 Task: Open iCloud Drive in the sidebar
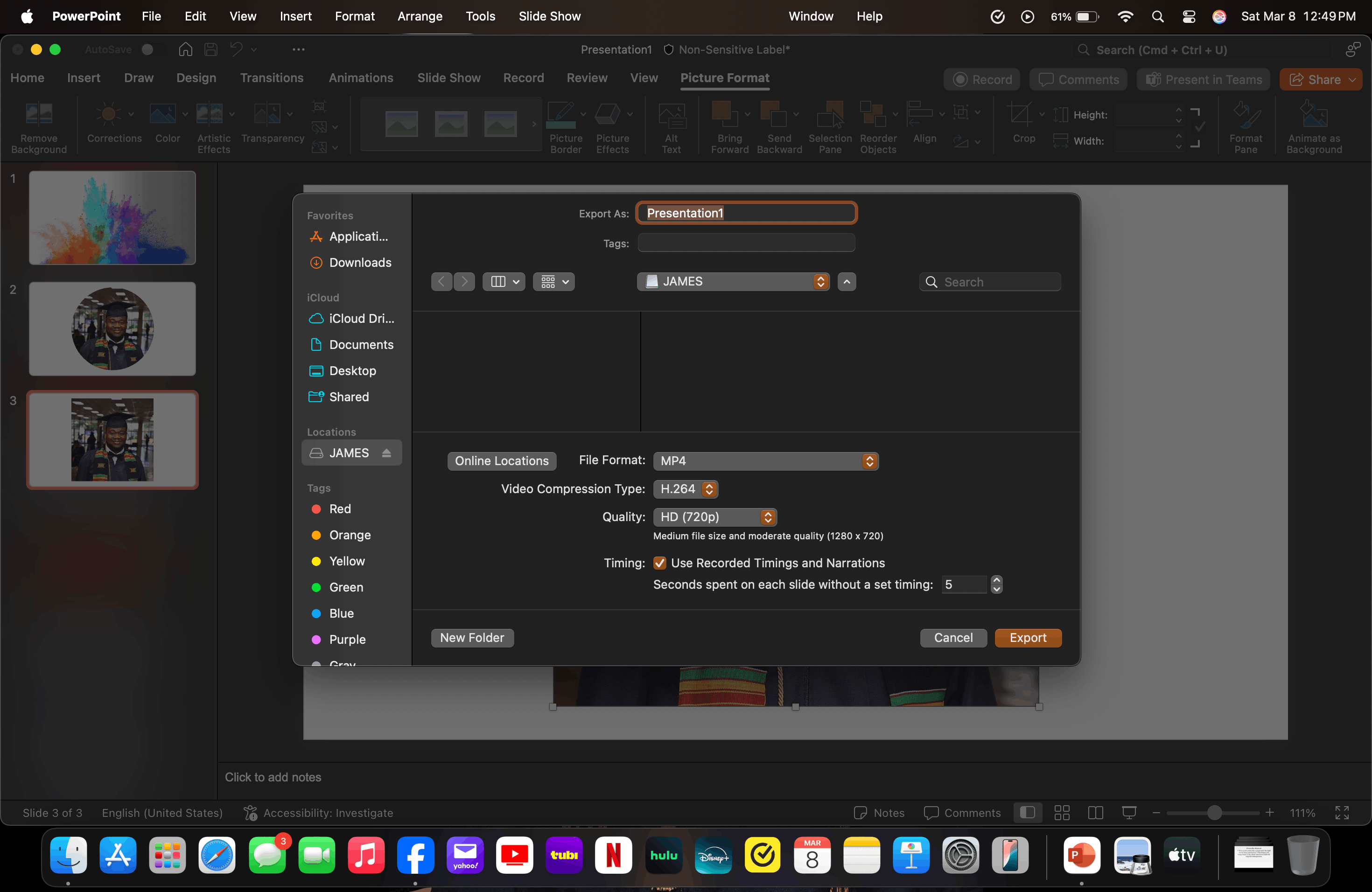[x=361, y=319]
